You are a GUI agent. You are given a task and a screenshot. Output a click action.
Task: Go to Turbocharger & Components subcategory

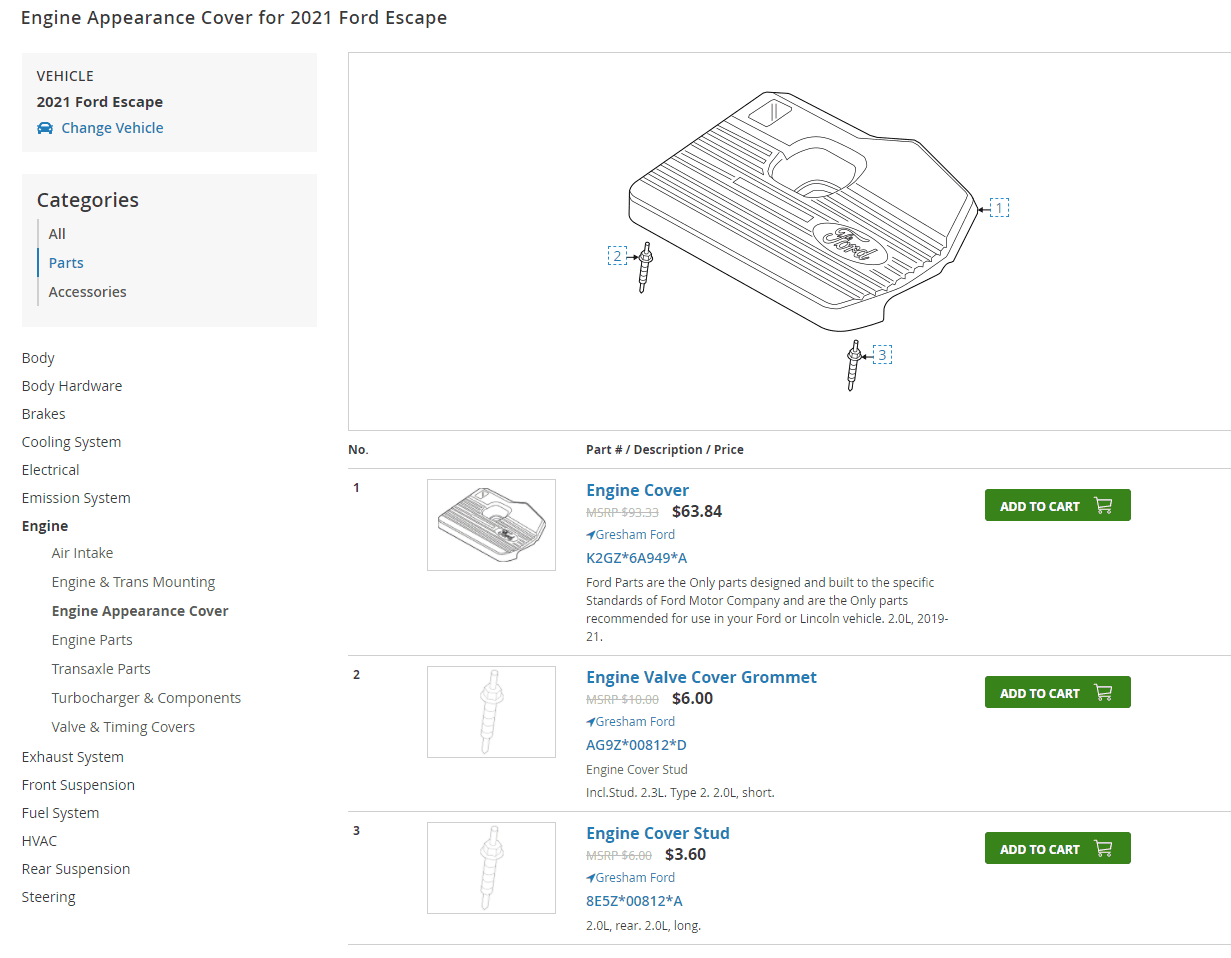[147, 698]
